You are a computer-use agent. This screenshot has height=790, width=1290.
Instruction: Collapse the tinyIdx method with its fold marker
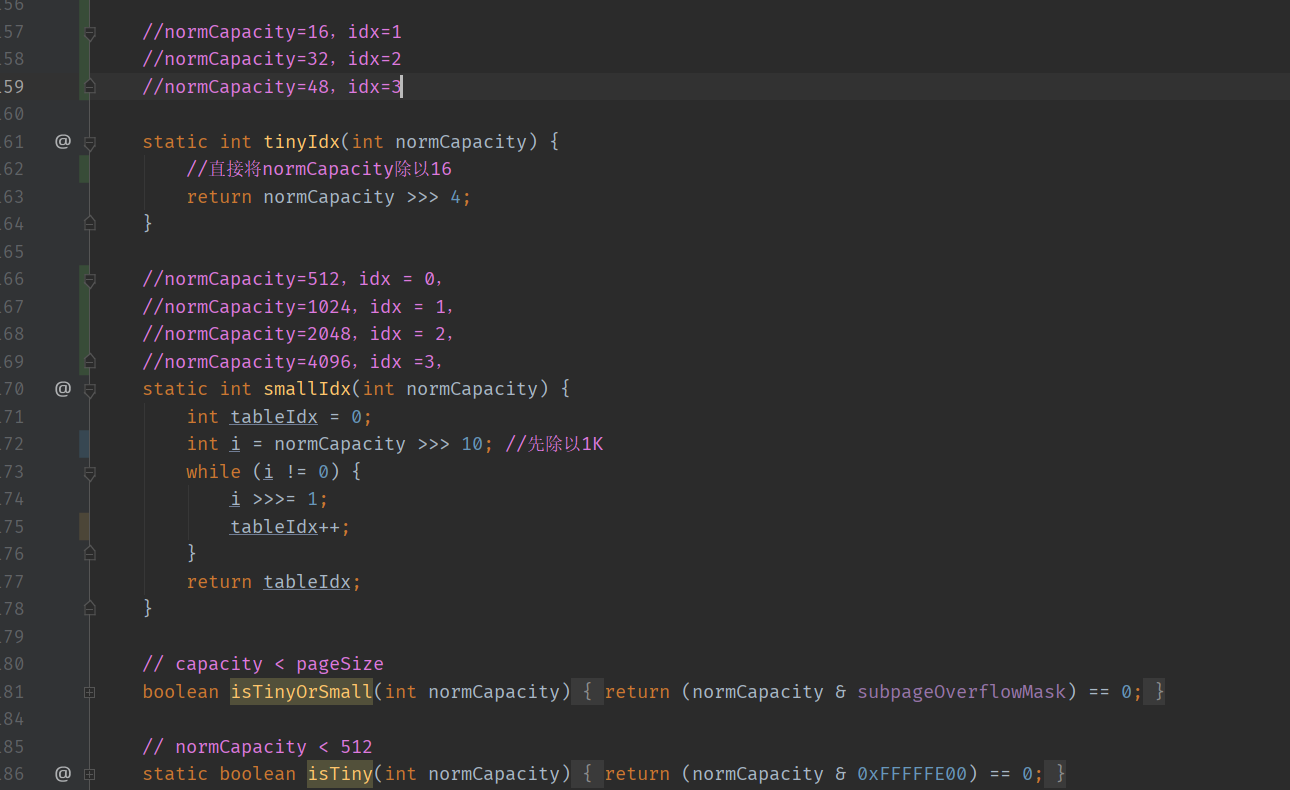point(90,143)
